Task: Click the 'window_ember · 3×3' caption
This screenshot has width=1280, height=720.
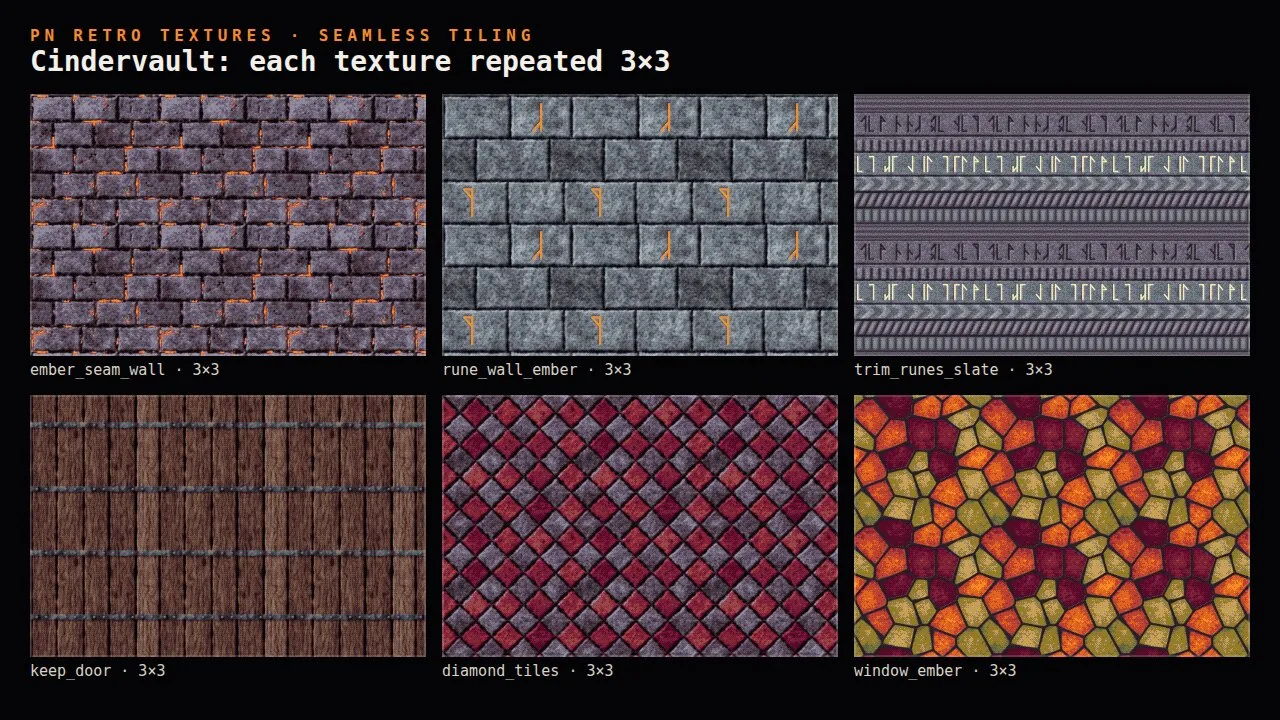Action: 935,671
